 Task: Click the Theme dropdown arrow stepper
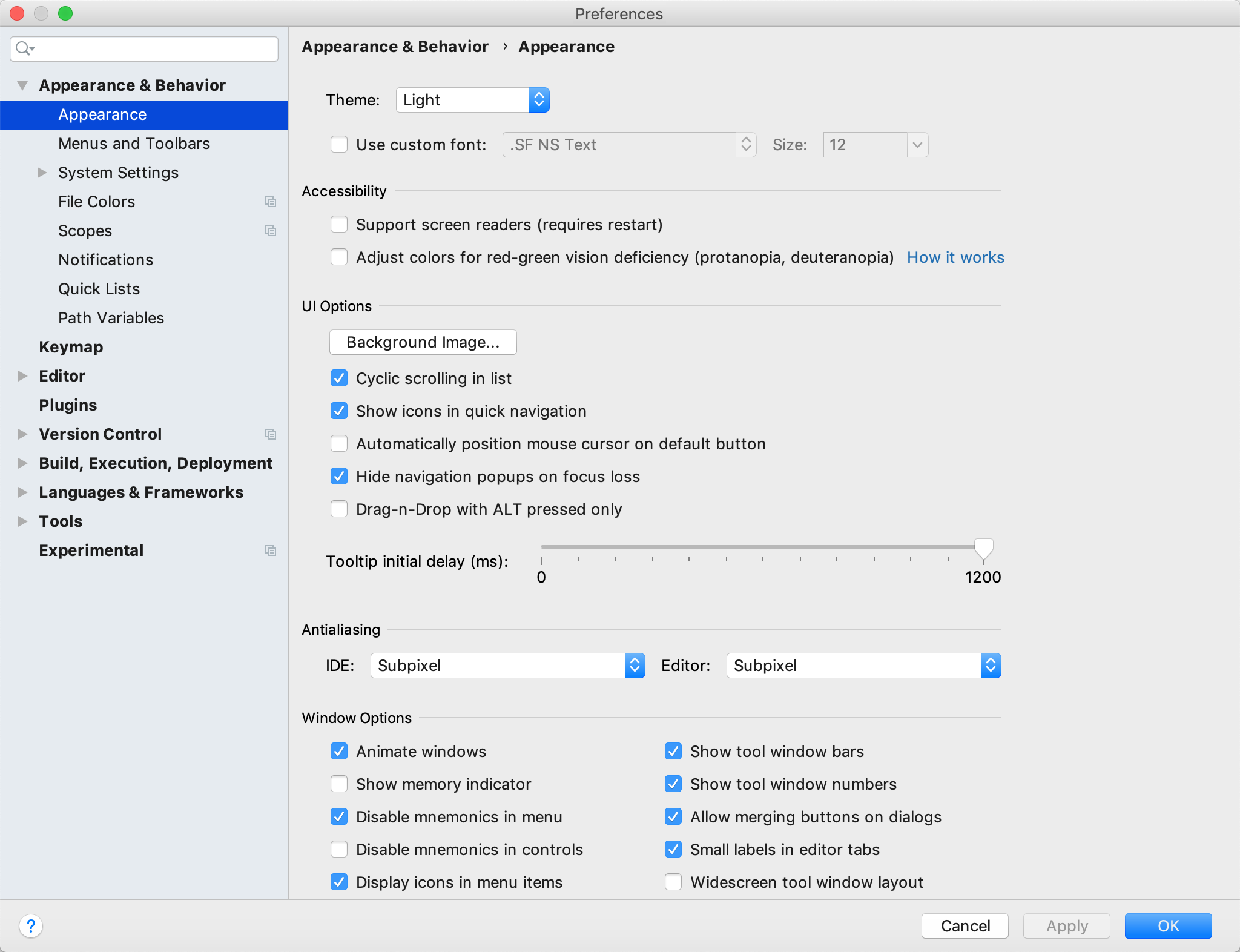tap(539, 100)
